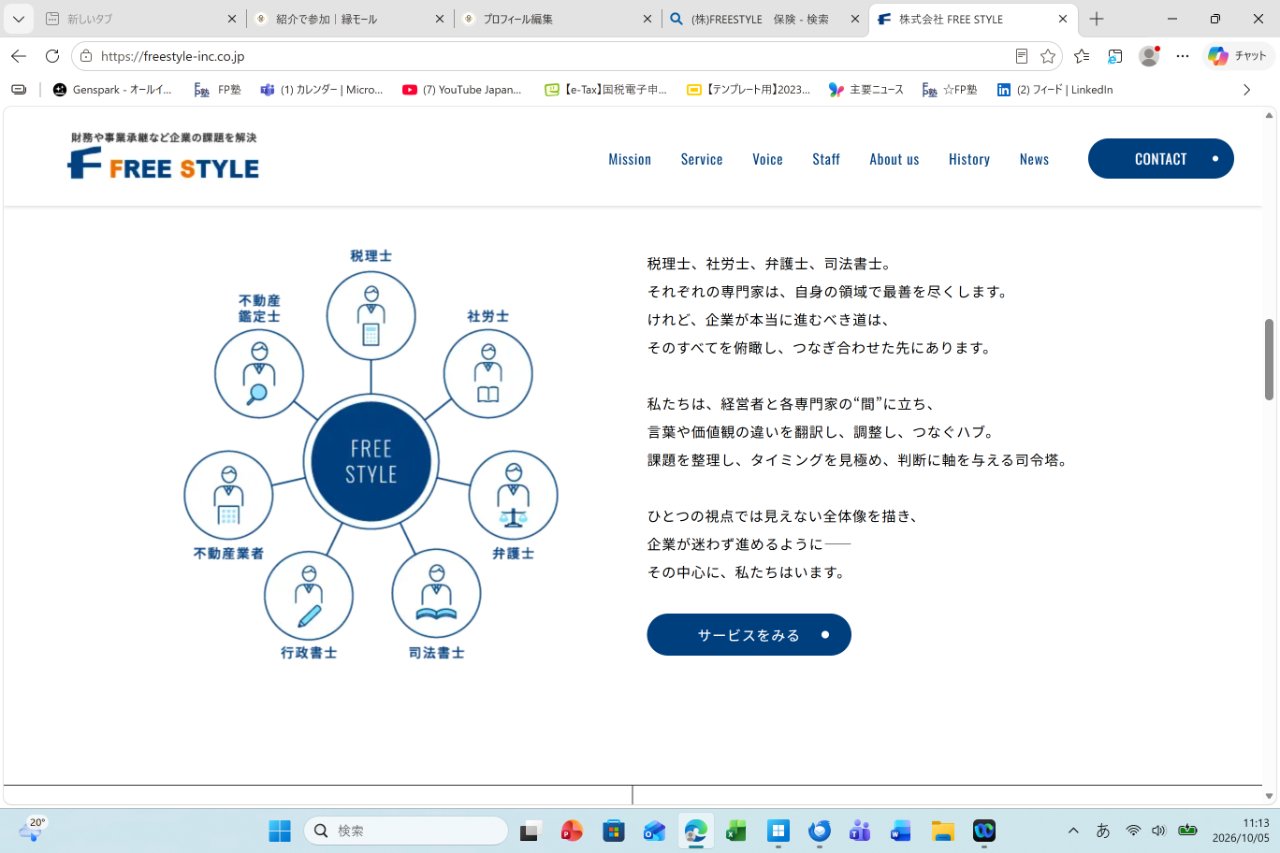This screenshot has width=1280, height=853.
Task: Open the Genspark bookmark
Action: pyautogui.click(x=112, y=90)
